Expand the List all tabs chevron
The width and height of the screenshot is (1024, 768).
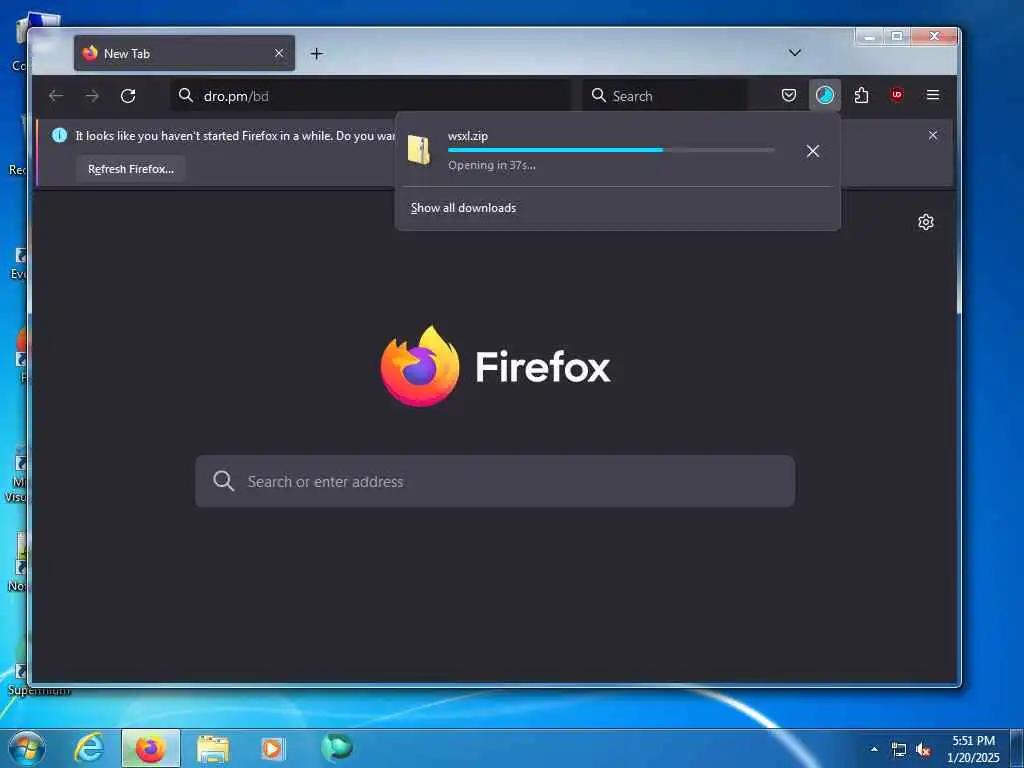point(795,53)
